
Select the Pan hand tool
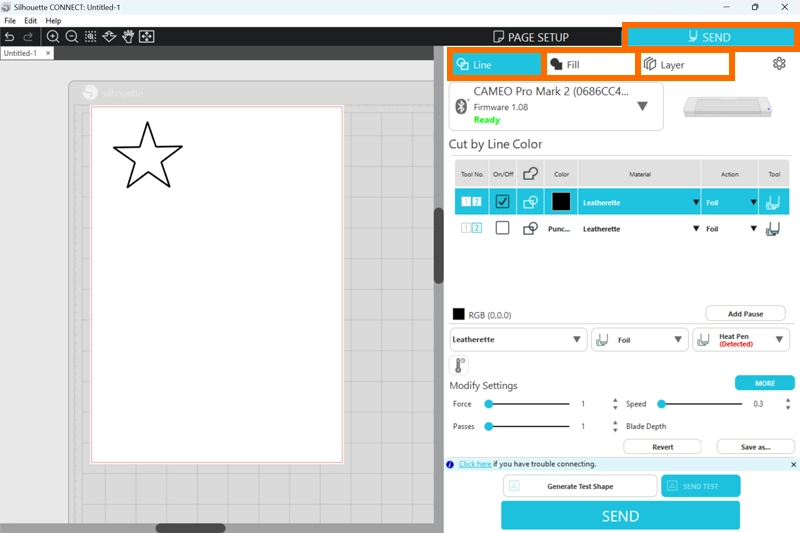point(128,37)
